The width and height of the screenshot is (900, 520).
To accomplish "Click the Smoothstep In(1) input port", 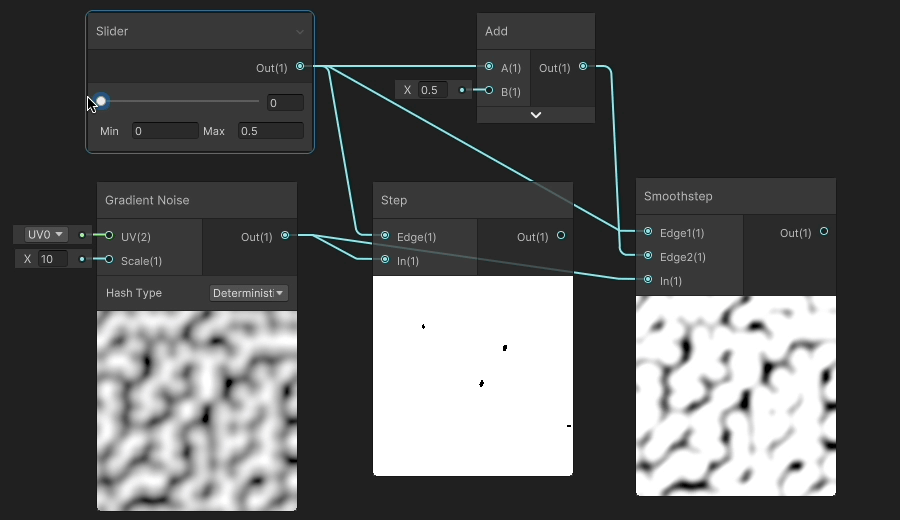I will (x=647, y=280).
